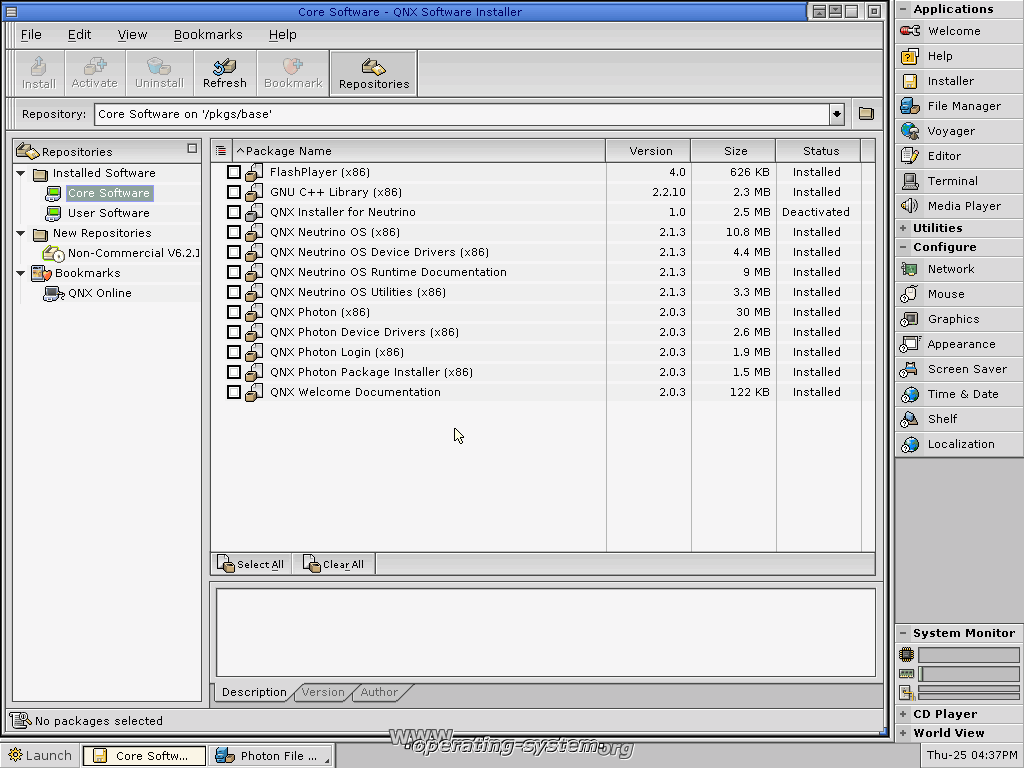Click the CPU usage bar in System Monitor
Screen dimensions: 1024x768
click(968, 654)
